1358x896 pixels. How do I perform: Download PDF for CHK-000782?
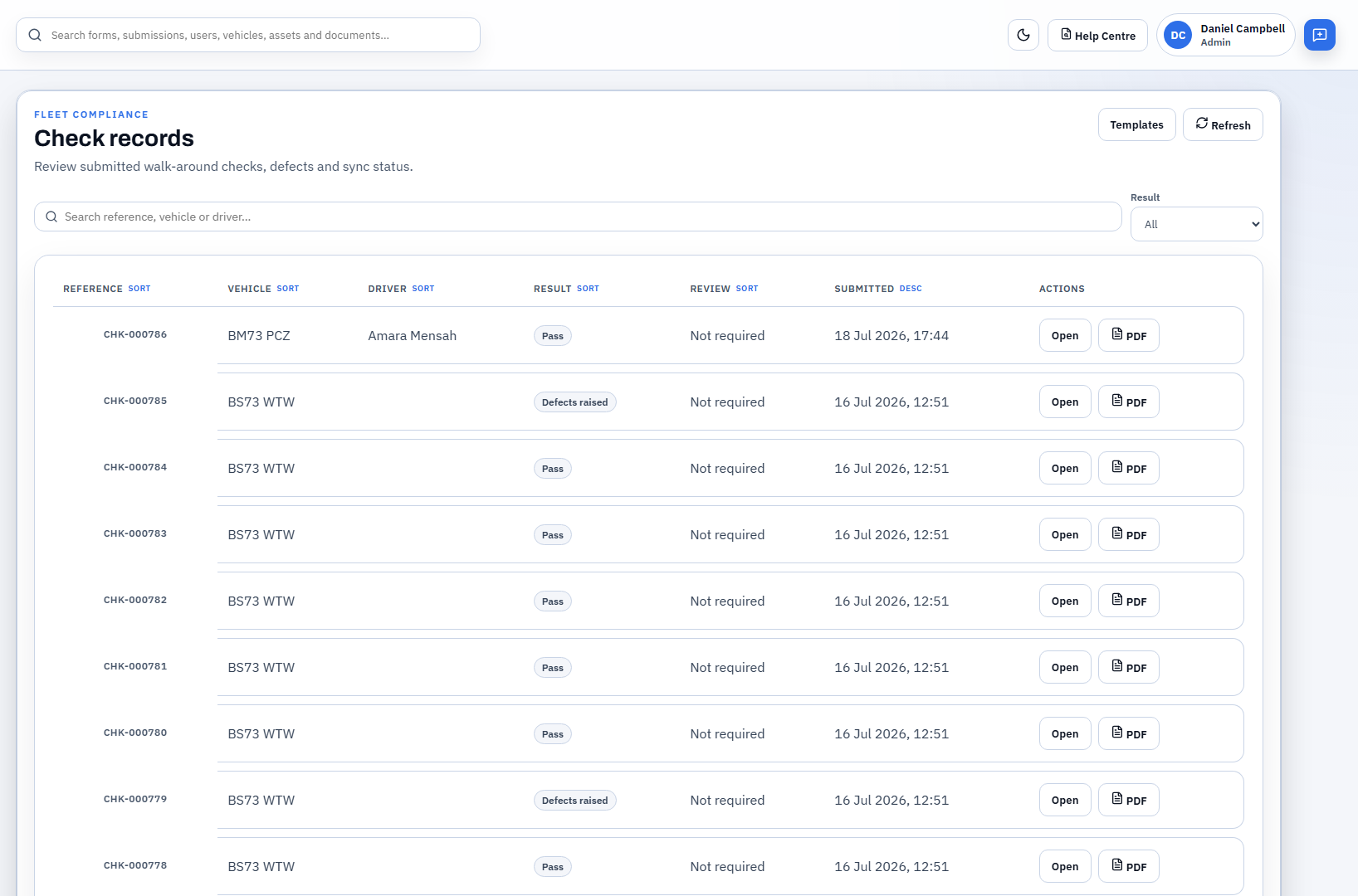[1128, 601]
